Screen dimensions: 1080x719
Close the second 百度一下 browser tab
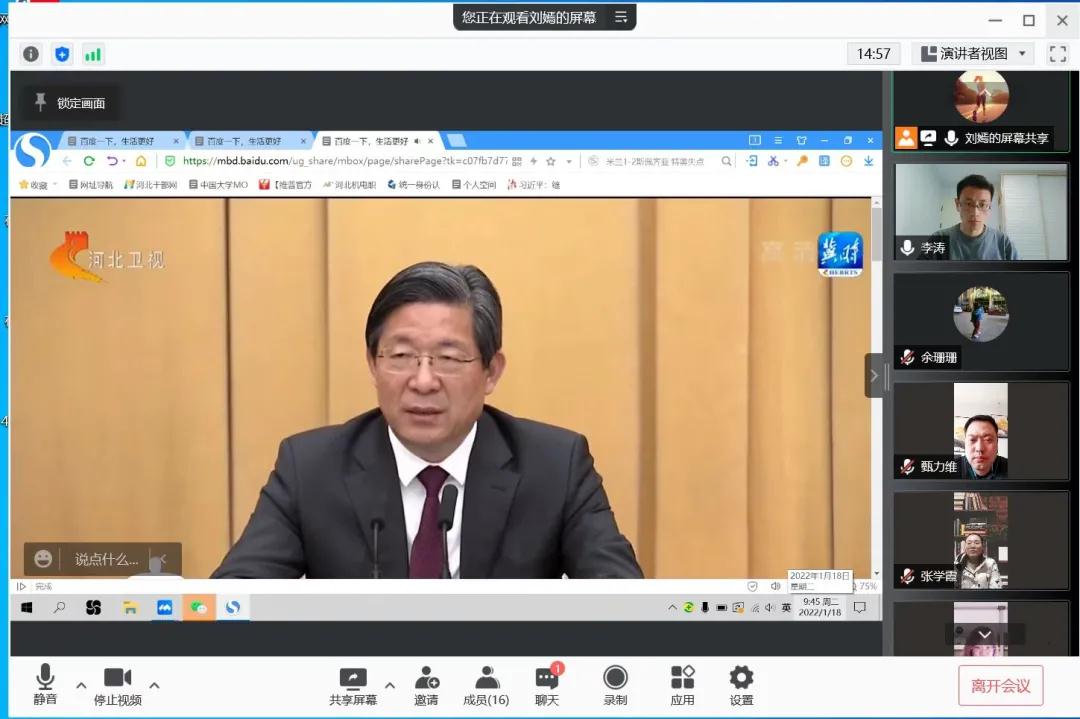coord(303,141)
